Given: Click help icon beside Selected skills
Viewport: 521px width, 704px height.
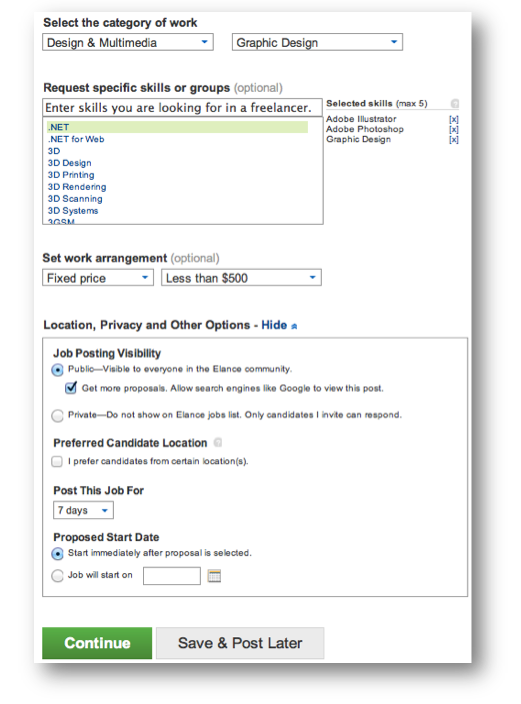Looking at the screenshot, I should point(455,104).
